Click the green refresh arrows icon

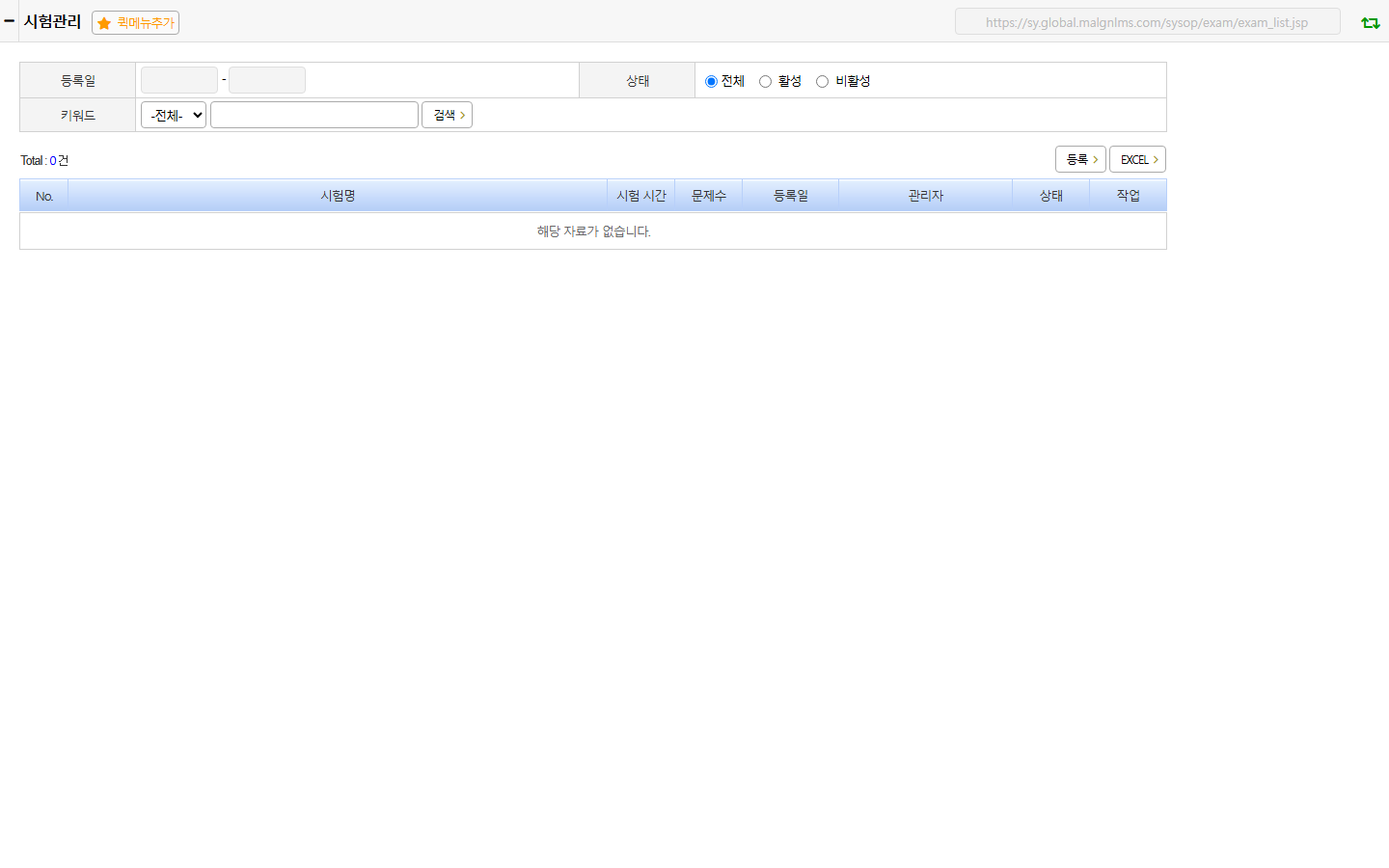[x=1370, y=22]
